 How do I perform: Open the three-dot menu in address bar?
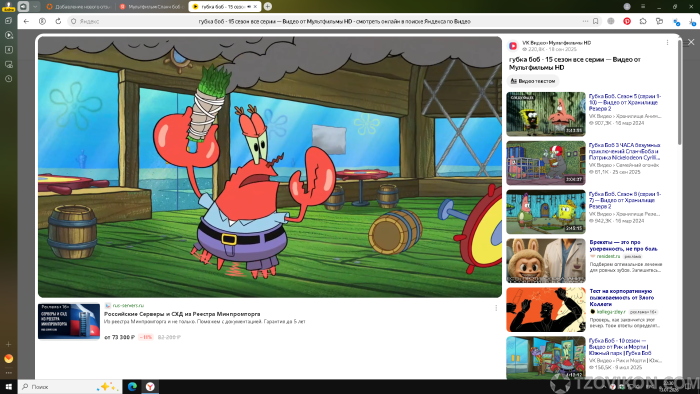coord(585,21)
